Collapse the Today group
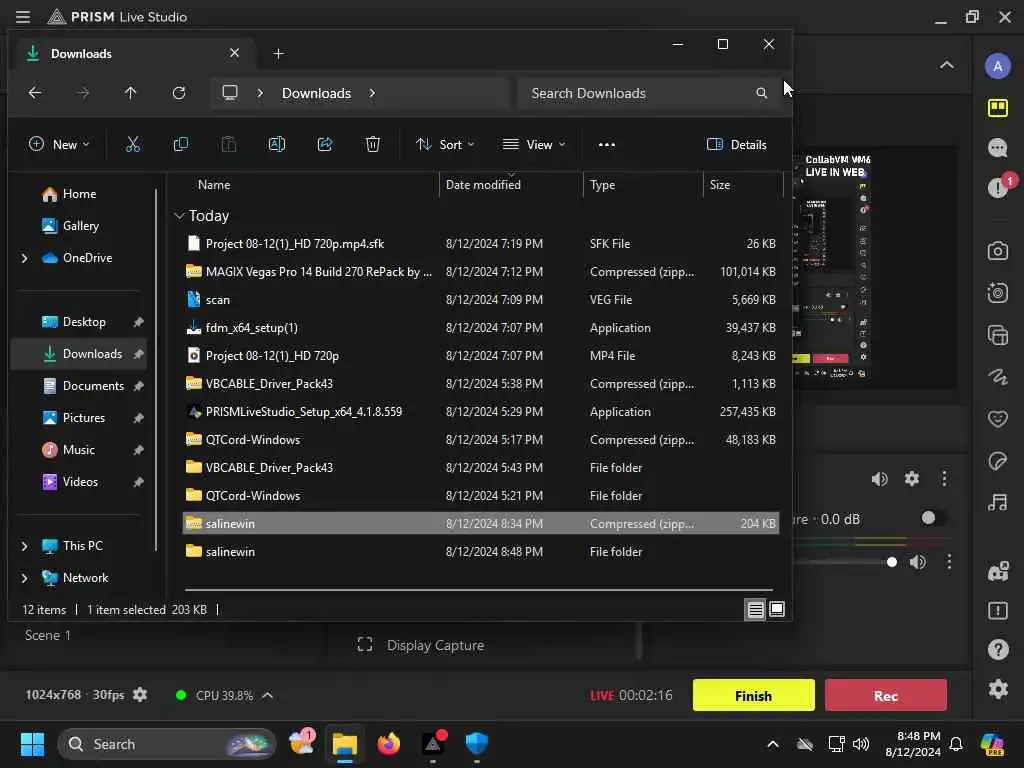Image resolution: width=1024 pixels, height=768 pixels. click(x=179, y=216)
